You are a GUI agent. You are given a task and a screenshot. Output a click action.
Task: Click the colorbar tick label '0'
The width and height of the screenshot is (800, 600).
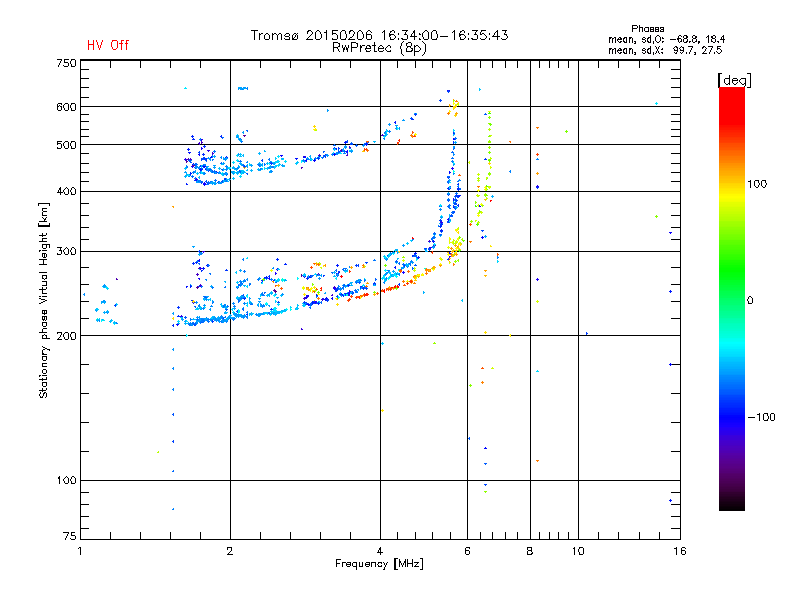coord(750,301)
